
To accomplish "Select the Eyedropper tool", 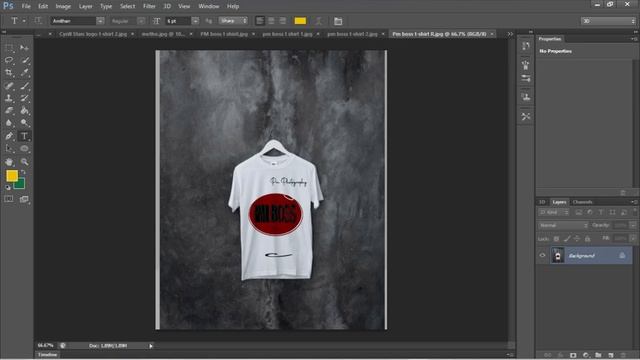I will click(x=24, y=73).
